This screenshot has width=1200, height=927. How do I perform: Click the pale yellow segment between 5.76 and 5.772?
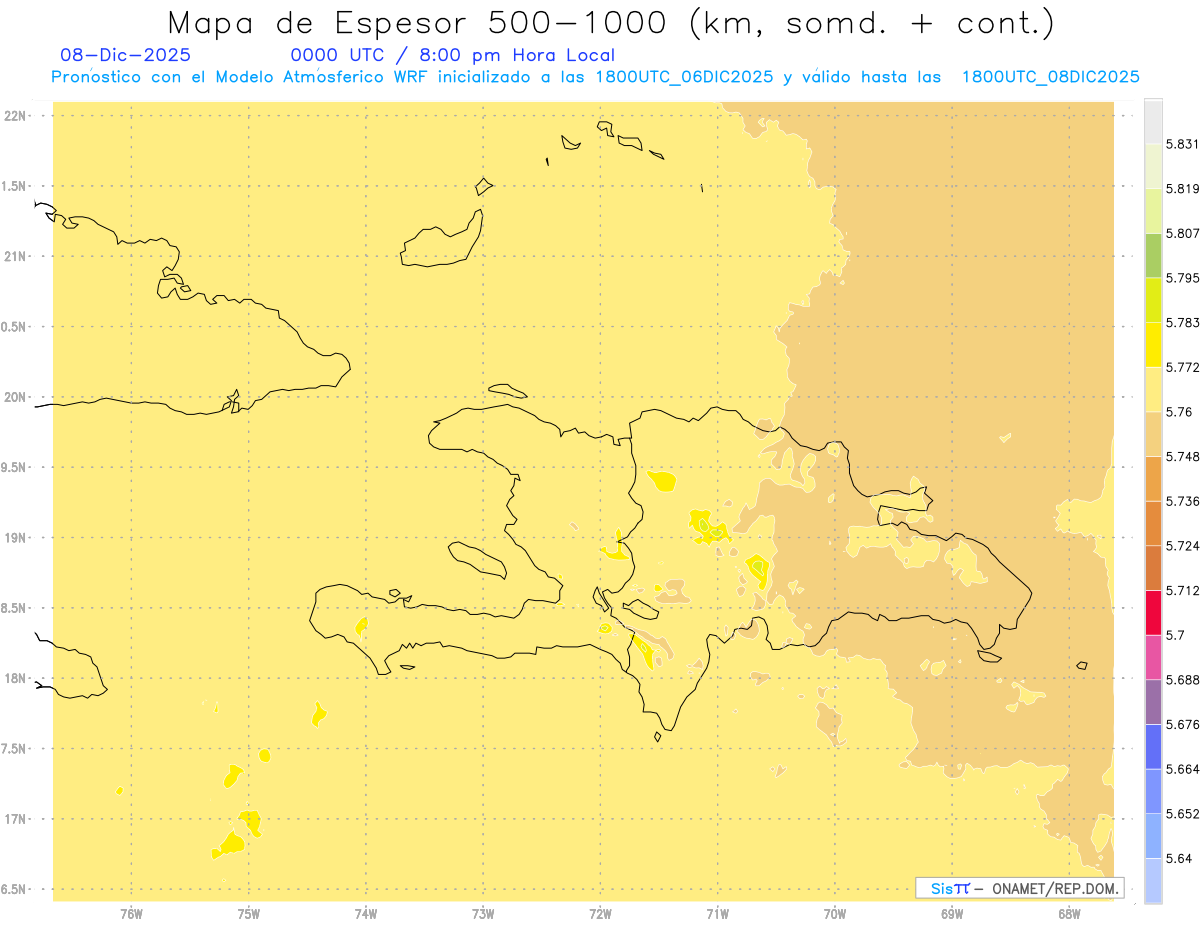coord(1153,389)
